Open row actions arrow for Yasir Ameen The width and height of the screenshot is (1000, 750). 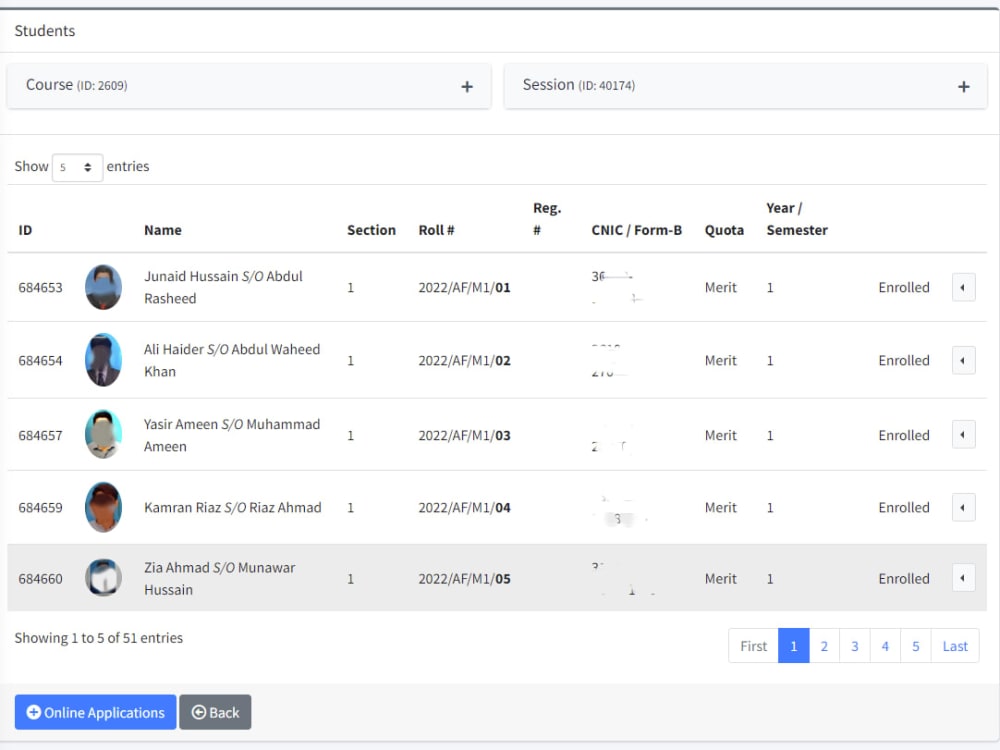pos(963,435)
